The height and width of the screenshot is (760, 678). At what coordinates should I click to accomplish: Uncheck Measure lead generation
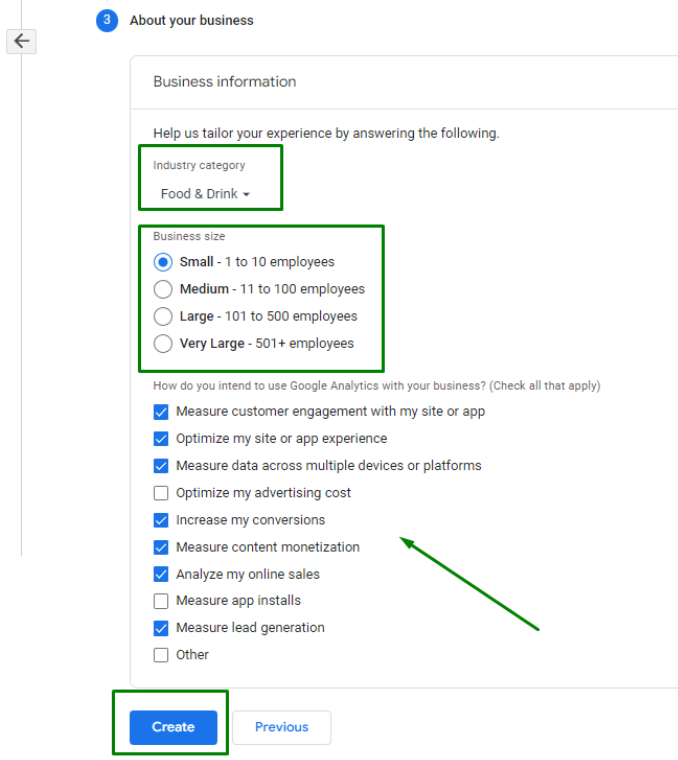[161, 628]
